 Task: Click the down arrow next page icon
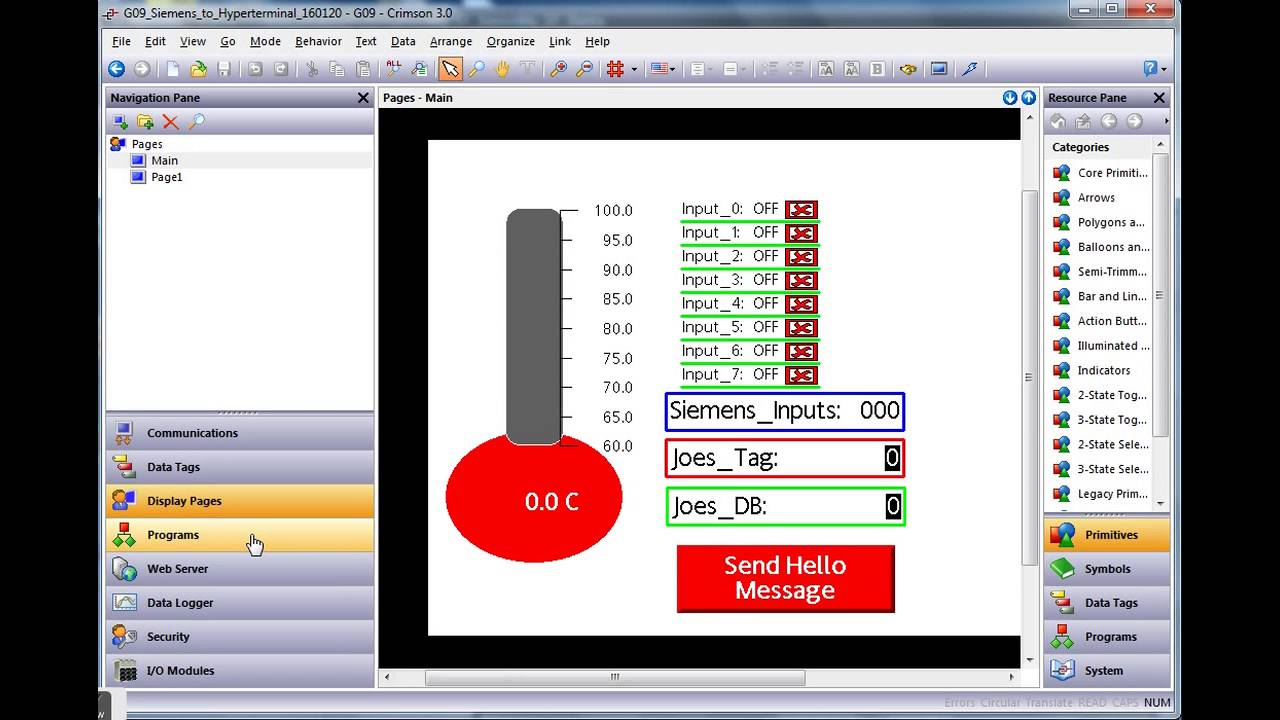tap(1010, 97)
